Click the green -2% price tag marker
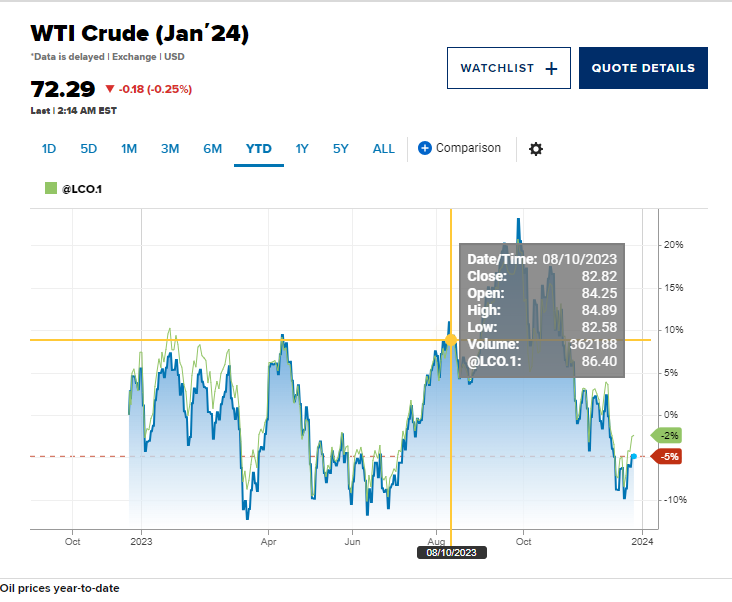 (x=665, y=435)
